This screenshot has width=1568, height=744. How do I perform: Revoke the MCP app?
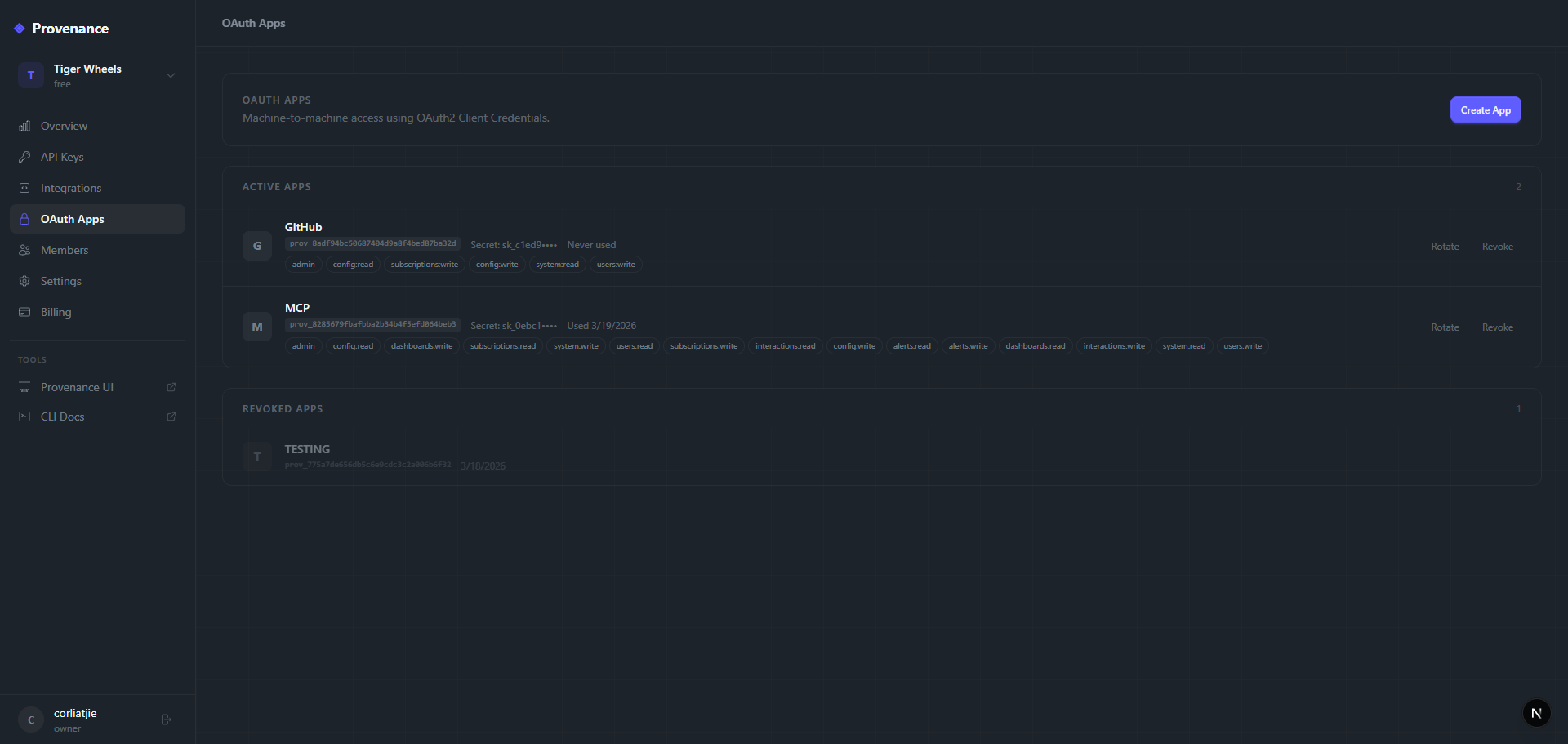point(1497,327)
